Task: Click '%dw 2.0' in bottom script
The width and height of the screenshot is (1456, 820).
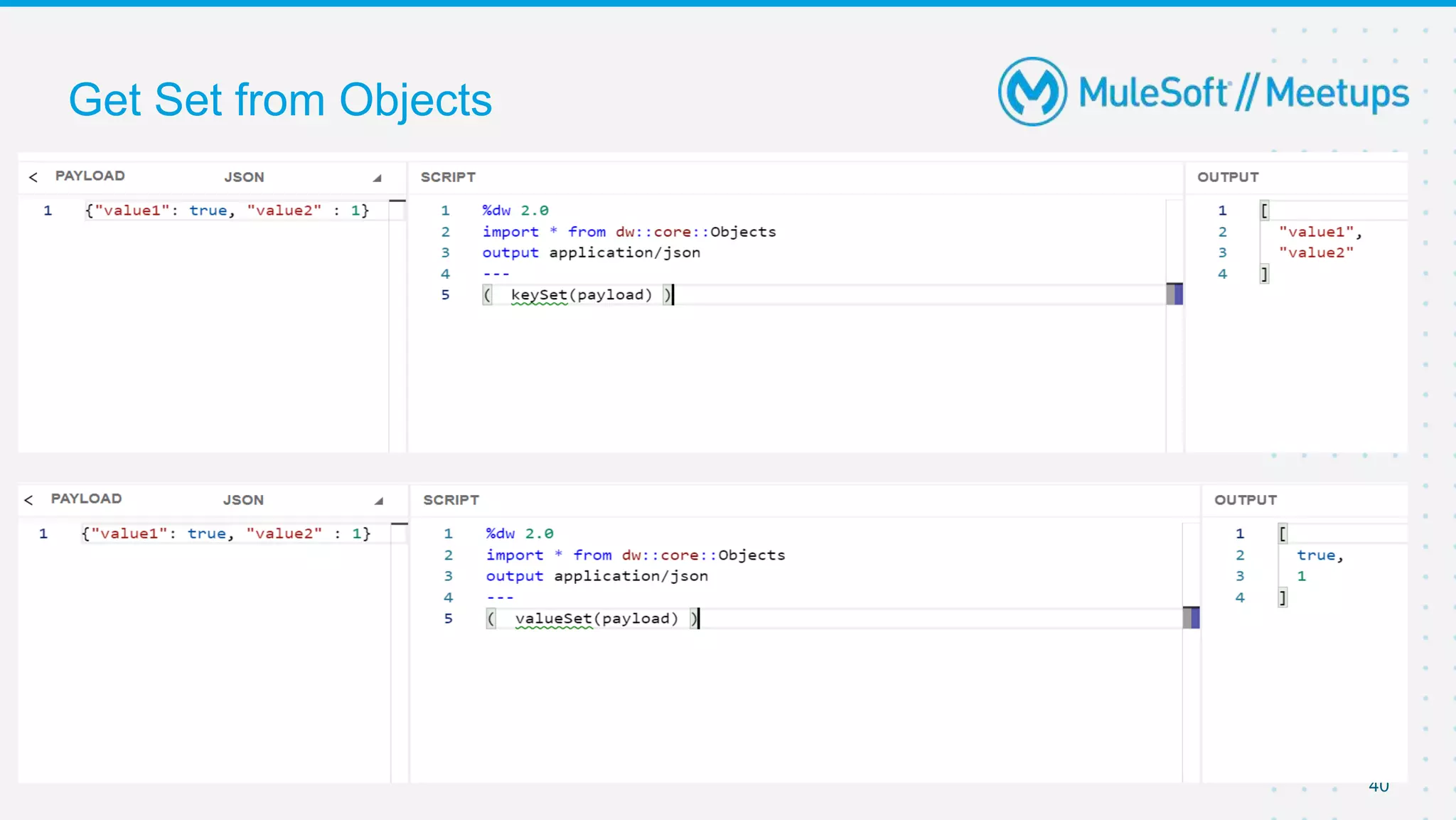Action: [520, 533]
